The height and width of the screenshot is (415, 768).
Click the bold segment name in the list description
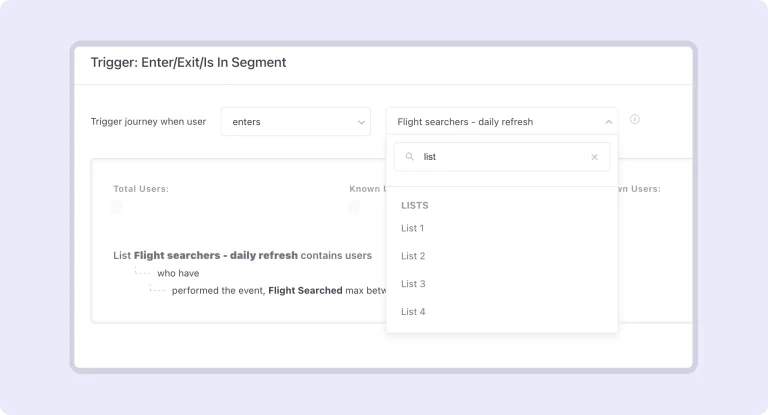click(x=215, y=255)
